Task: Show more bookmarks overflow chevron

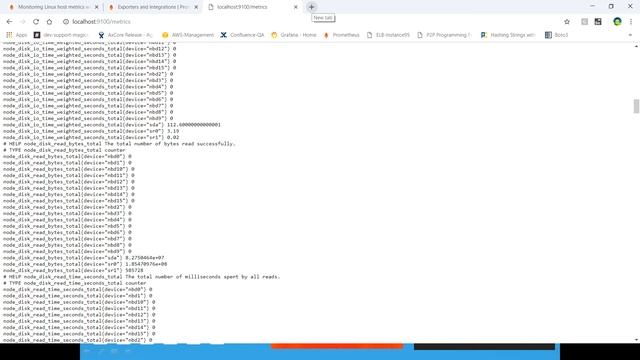Action: pos(630,35)
